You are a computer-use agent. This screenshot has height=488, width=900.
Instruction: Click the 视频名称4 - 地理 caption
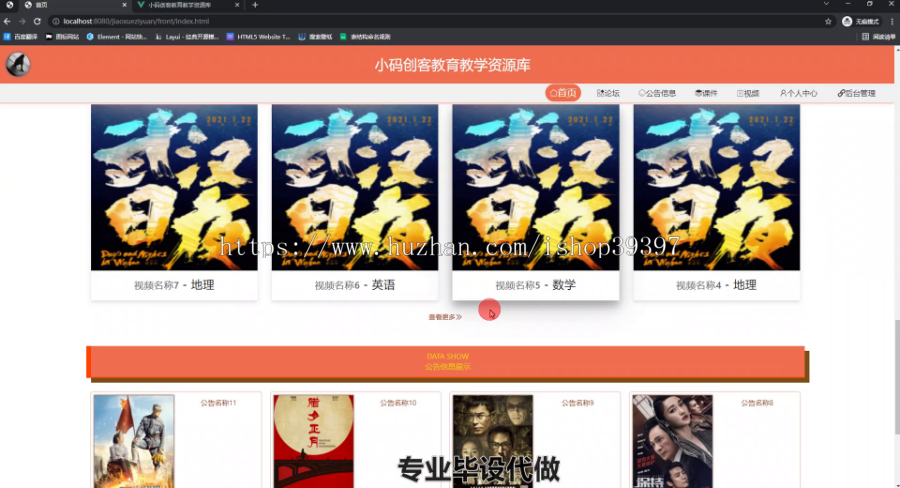pos(716,285)
